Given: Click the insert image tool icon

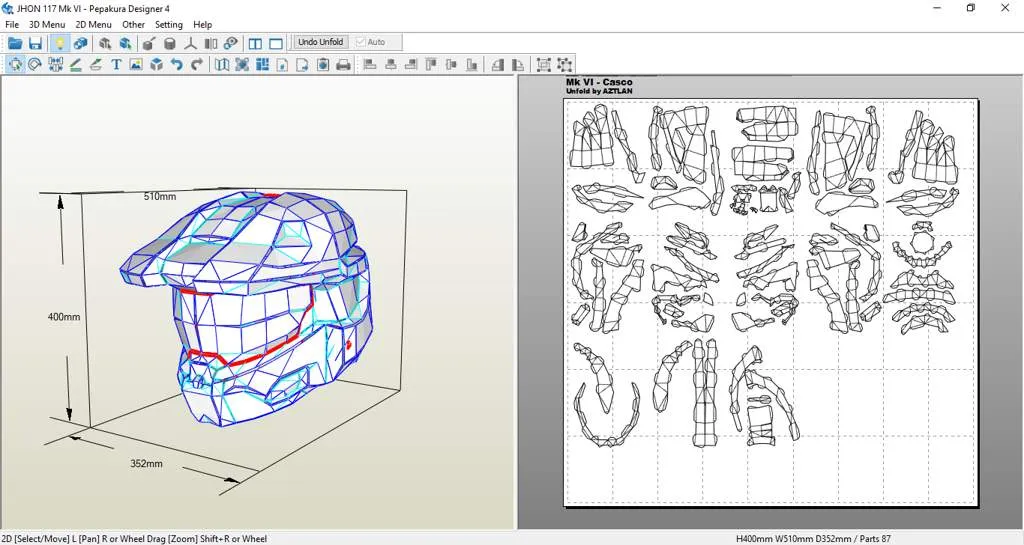Looking at the screenshot, I should coord(136,65).
